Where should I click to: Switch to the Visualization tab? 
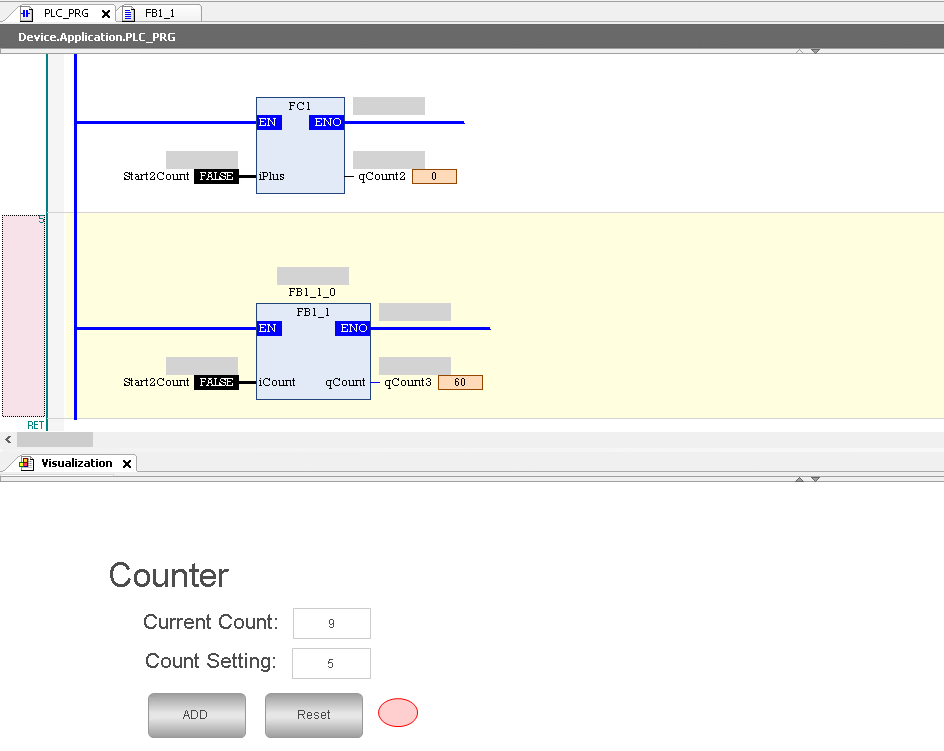[77, 463]
